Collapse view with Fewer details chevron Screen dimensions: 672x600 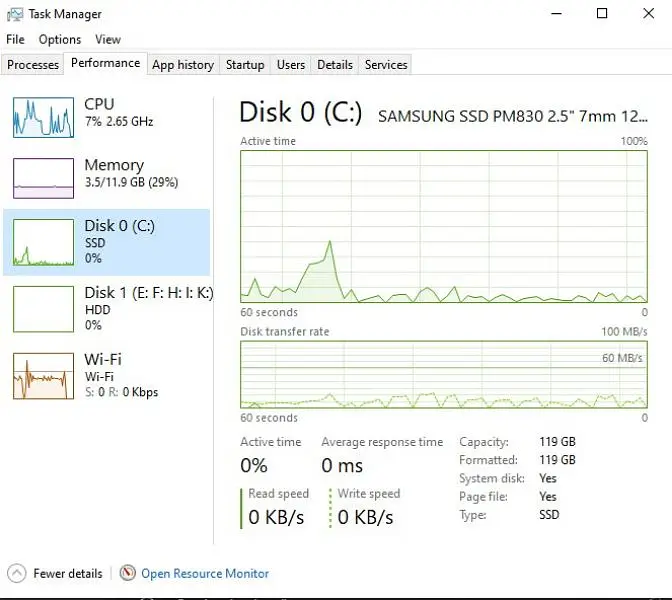pyautogui.click(x=17, y=573)
